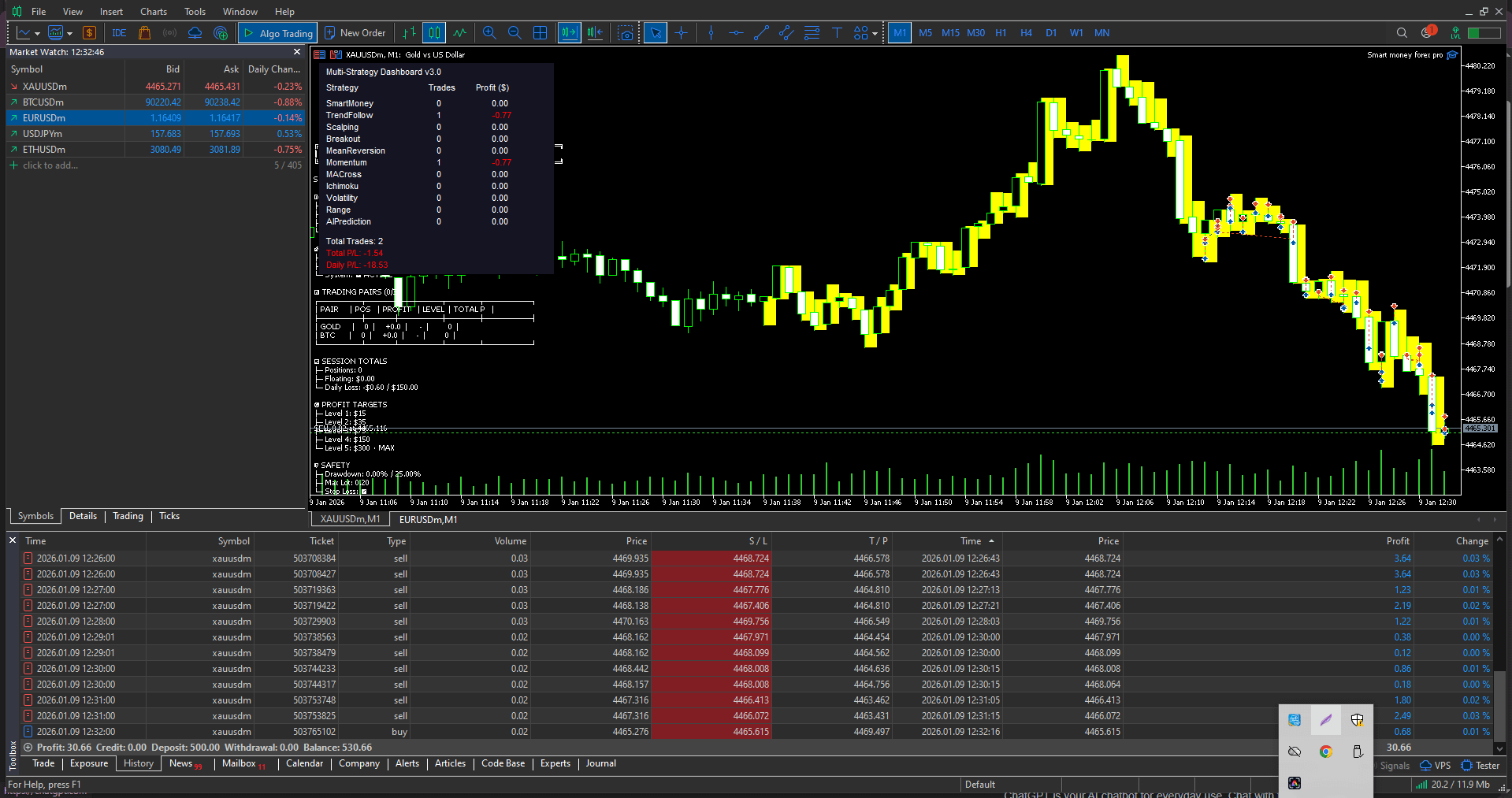This screenshot has height=798, width=1512.
Task: Open the Charts menu
Action: pyautogui.click(x=153, y=12)
